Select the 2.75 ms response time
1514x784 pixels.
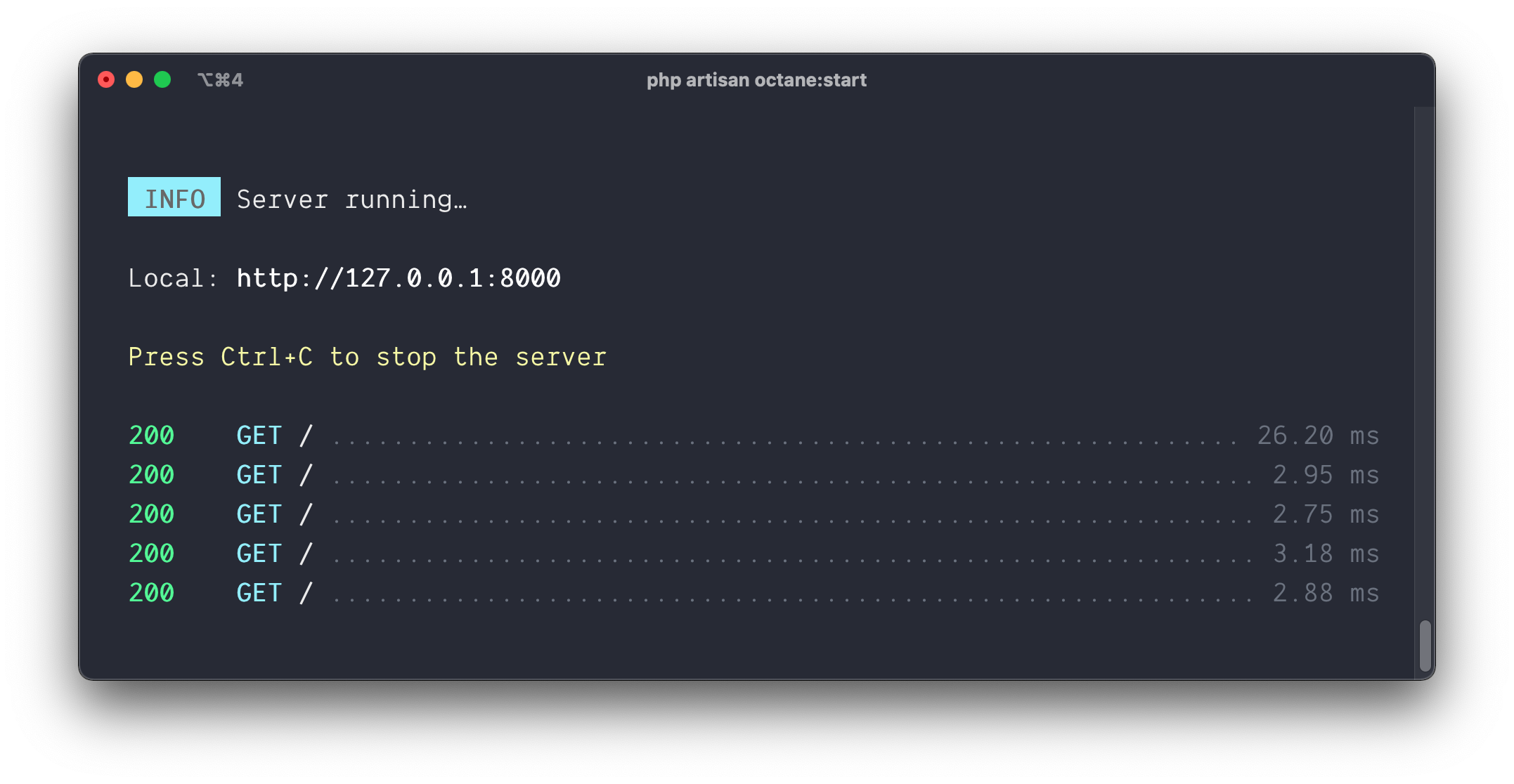pos(1326,514)
